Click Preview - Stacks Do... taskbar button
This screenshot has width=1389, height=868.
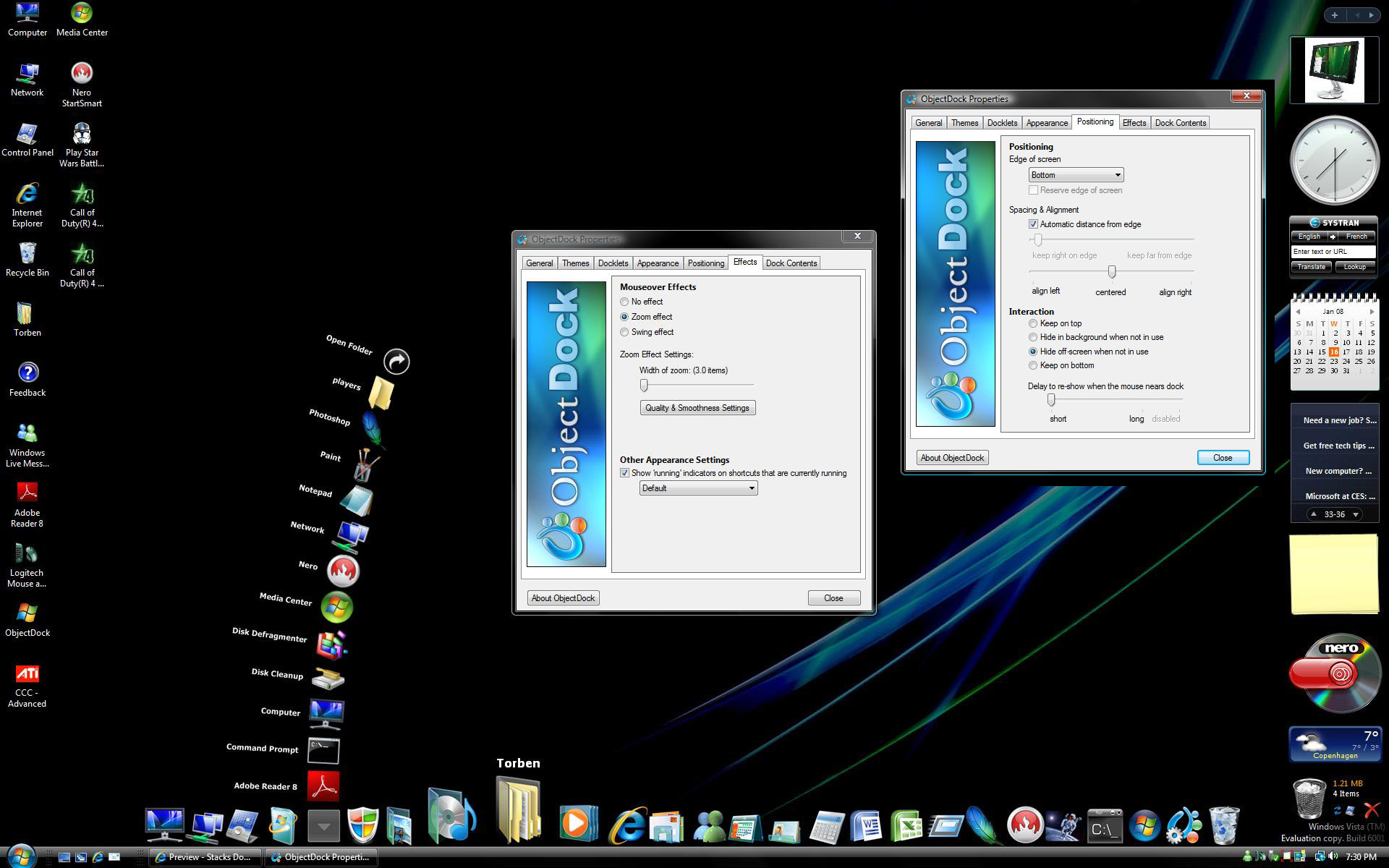(205, 857)
